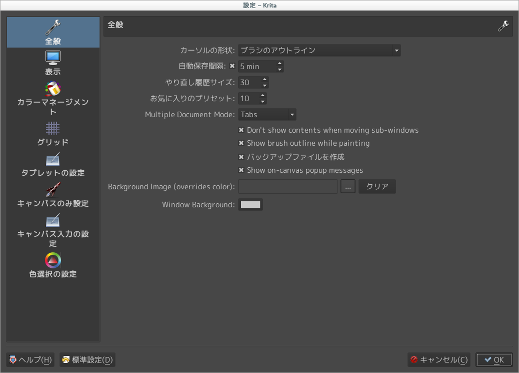This screenshot has height=373, width=519.
Task: Browse background image with the ... button
Action: 348,186
